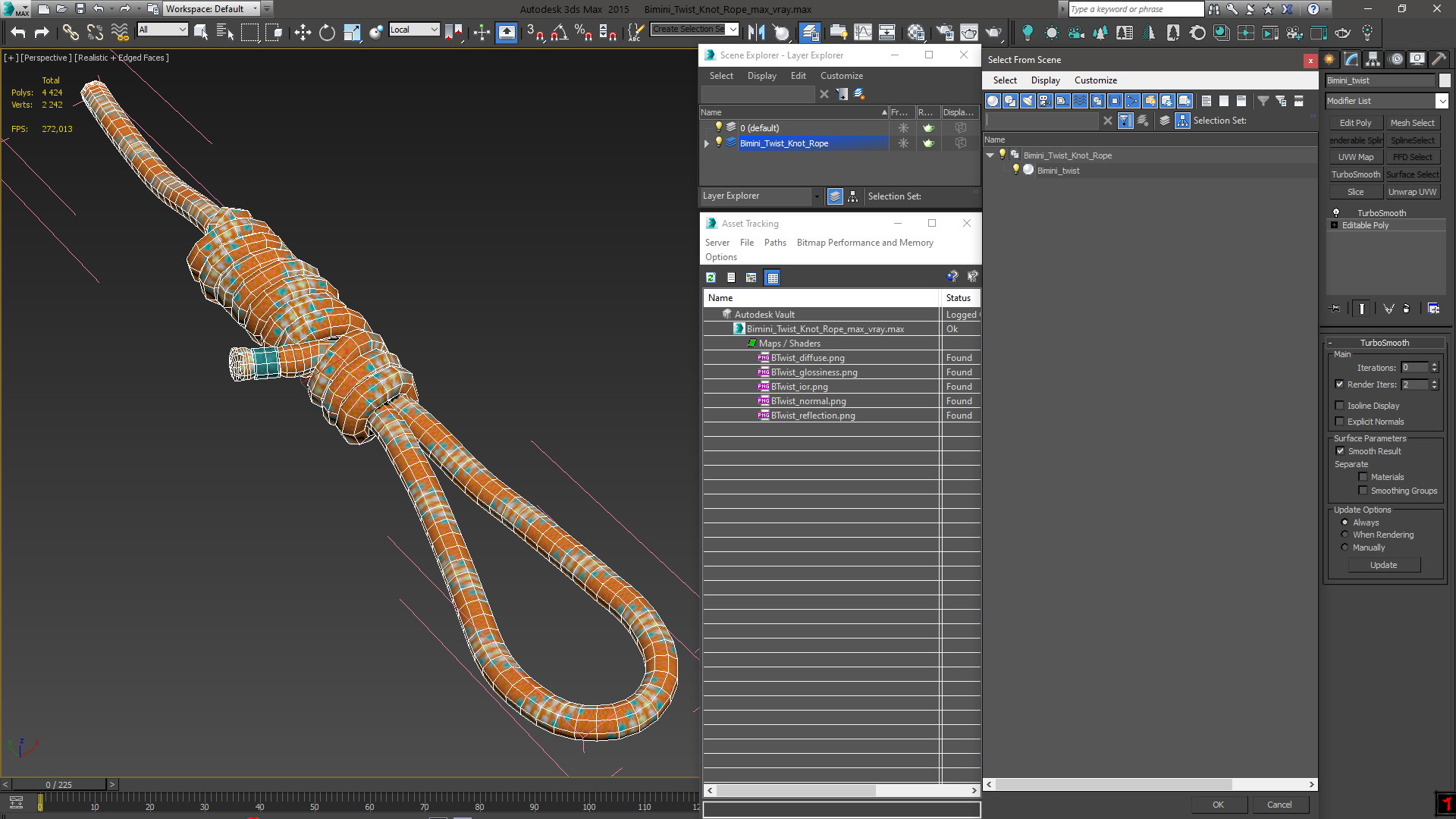Enable Separate by Smoothing Groups checkbox
The height and width of the screenshot is (819, 1456).
1363,491
